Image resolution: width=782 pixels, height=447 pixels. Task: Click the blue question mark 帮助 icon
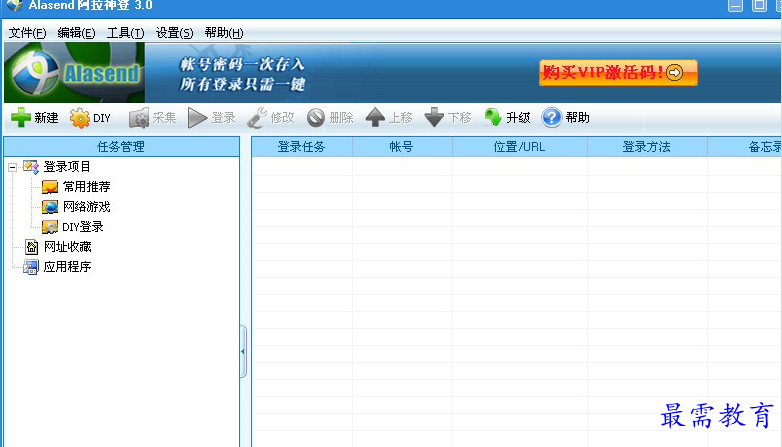(x=552, y=118)
